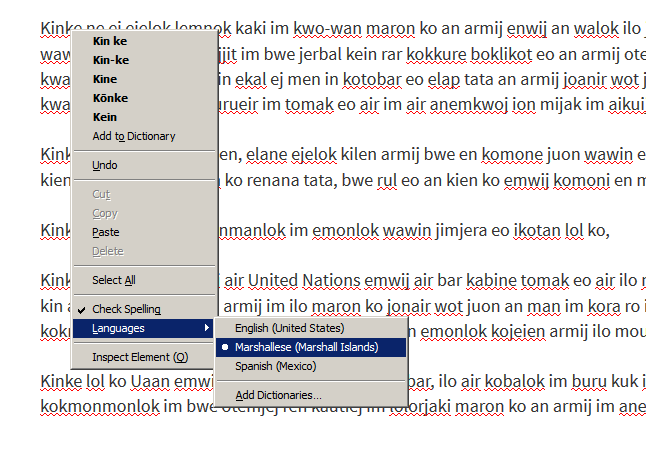Viewport: 646px width, 449px height.
Task: Choose spelling suggestion "Kin ke"
Action: pyautogui.click(x=144, y=41)
